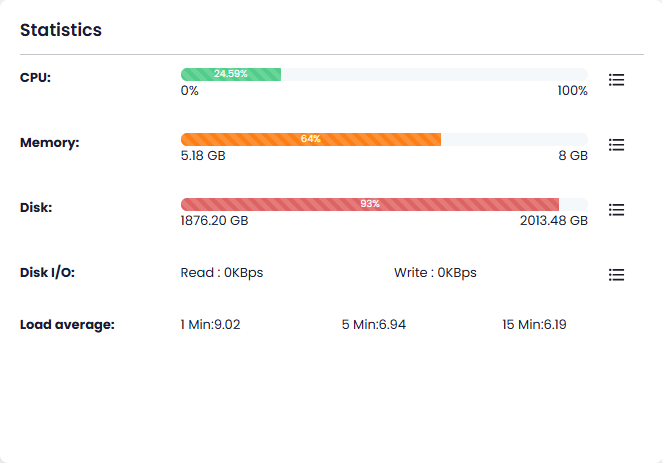Click the CPU label
662x463 pixels.
[35, 78]
